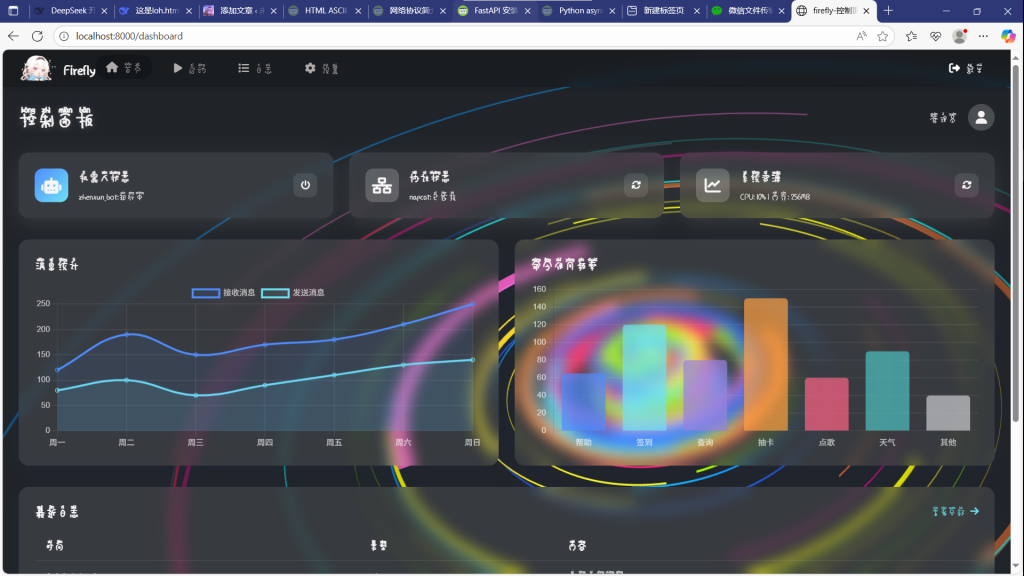Image resolution: width=1024 pixels, height=576 pixels.
Task: Open the nav item with play triangle icon
Action: point(189,68)
